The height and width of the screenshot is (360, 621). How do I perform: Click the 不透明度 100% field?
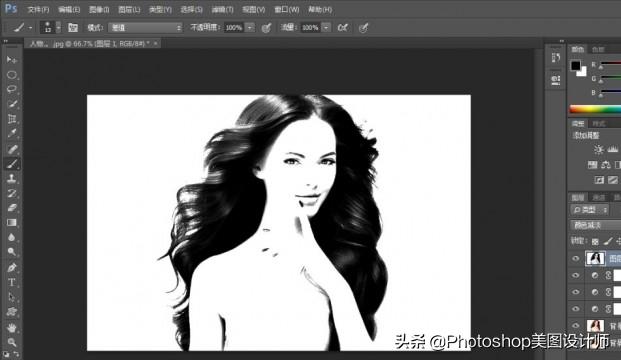(x=234, y=28)
